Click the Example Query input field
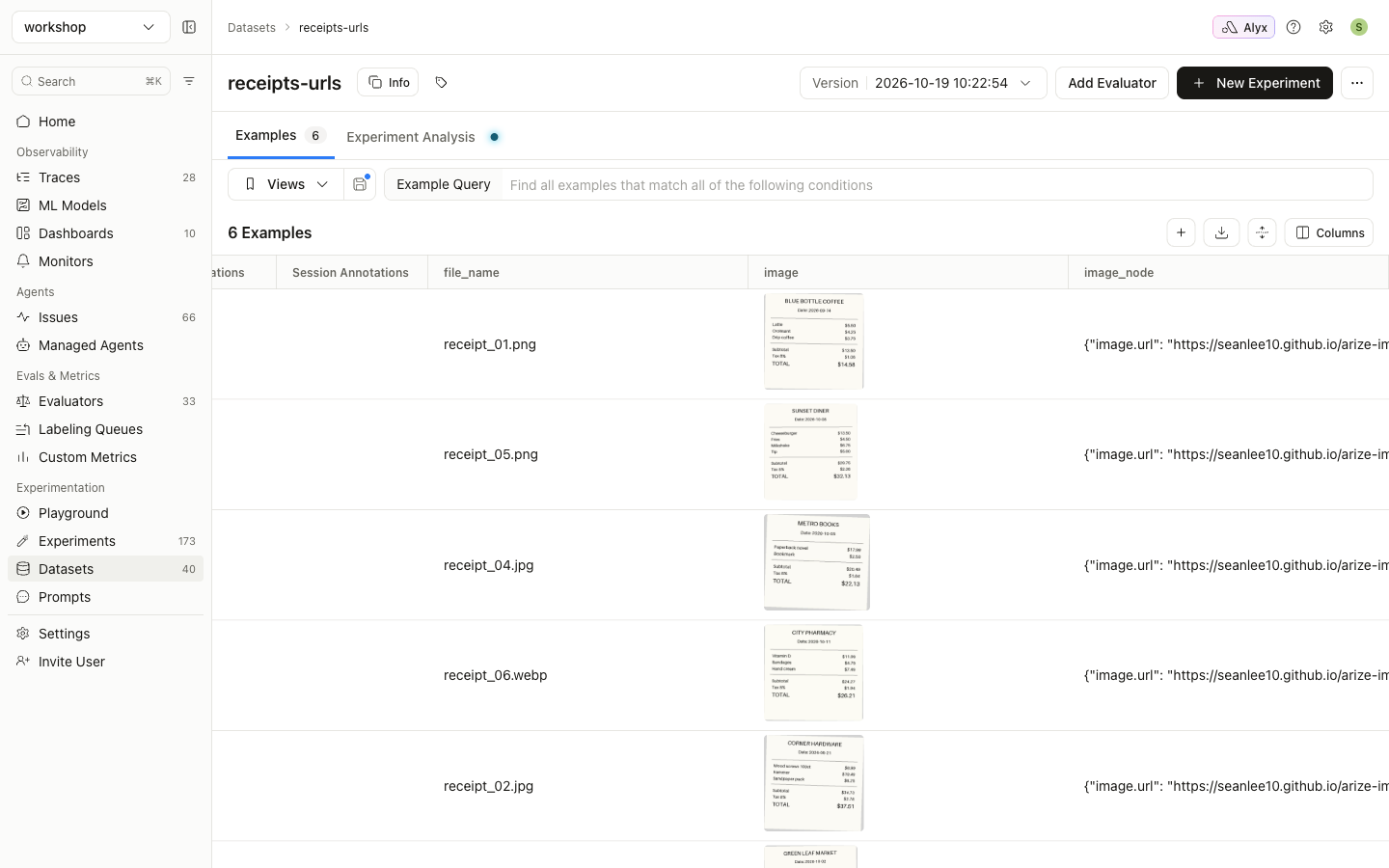1389x868 pixels. [x=936, y=184]
